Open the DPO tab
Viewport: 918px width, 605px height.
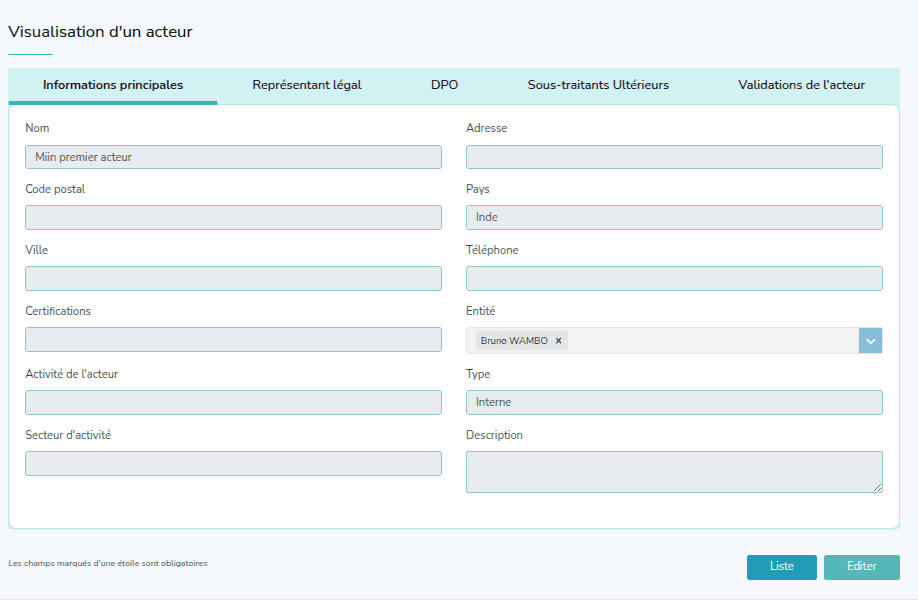444,85
